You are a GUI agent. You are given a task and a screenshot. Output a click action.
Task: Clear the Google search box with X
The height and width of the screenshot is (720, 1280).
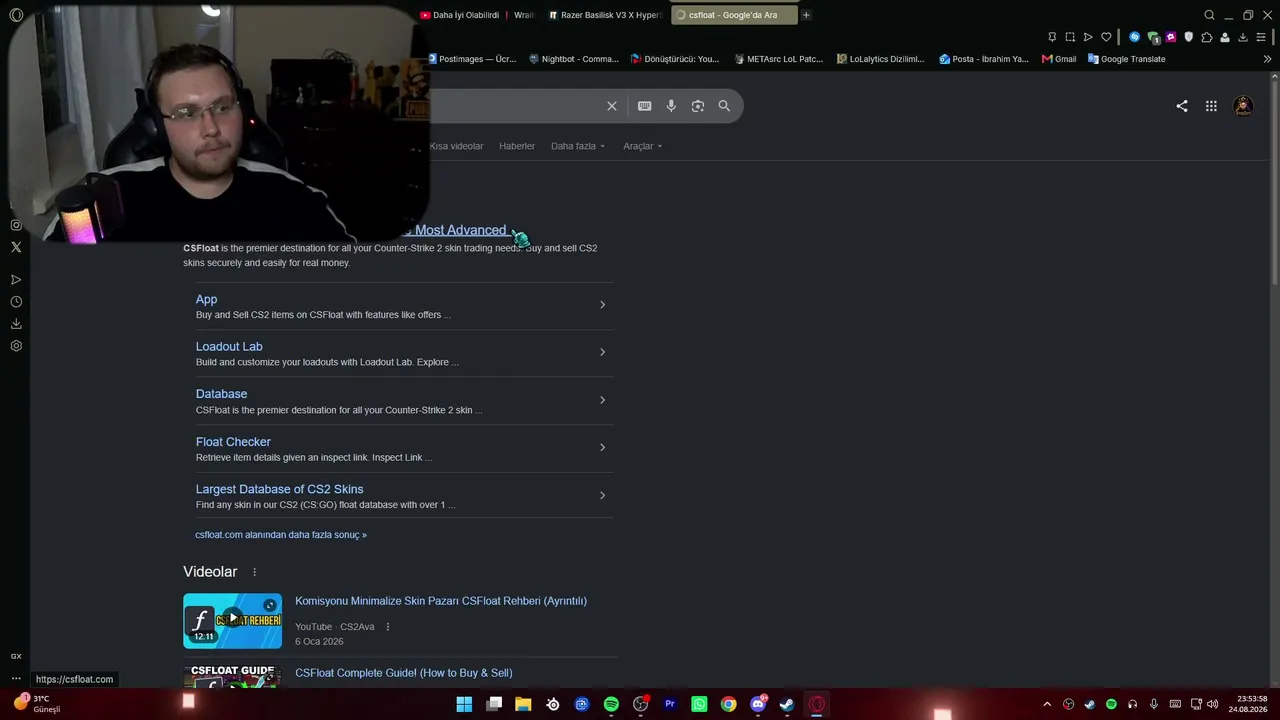(x=612, y=106)
